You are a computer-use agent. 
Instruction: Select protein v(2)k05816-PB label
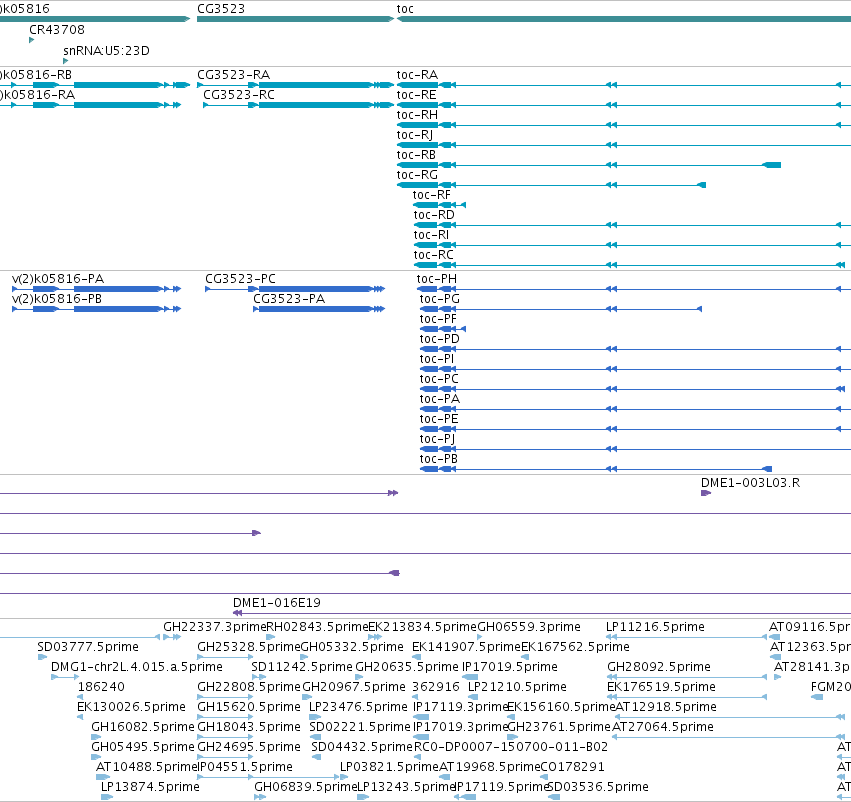coord(57,299)
